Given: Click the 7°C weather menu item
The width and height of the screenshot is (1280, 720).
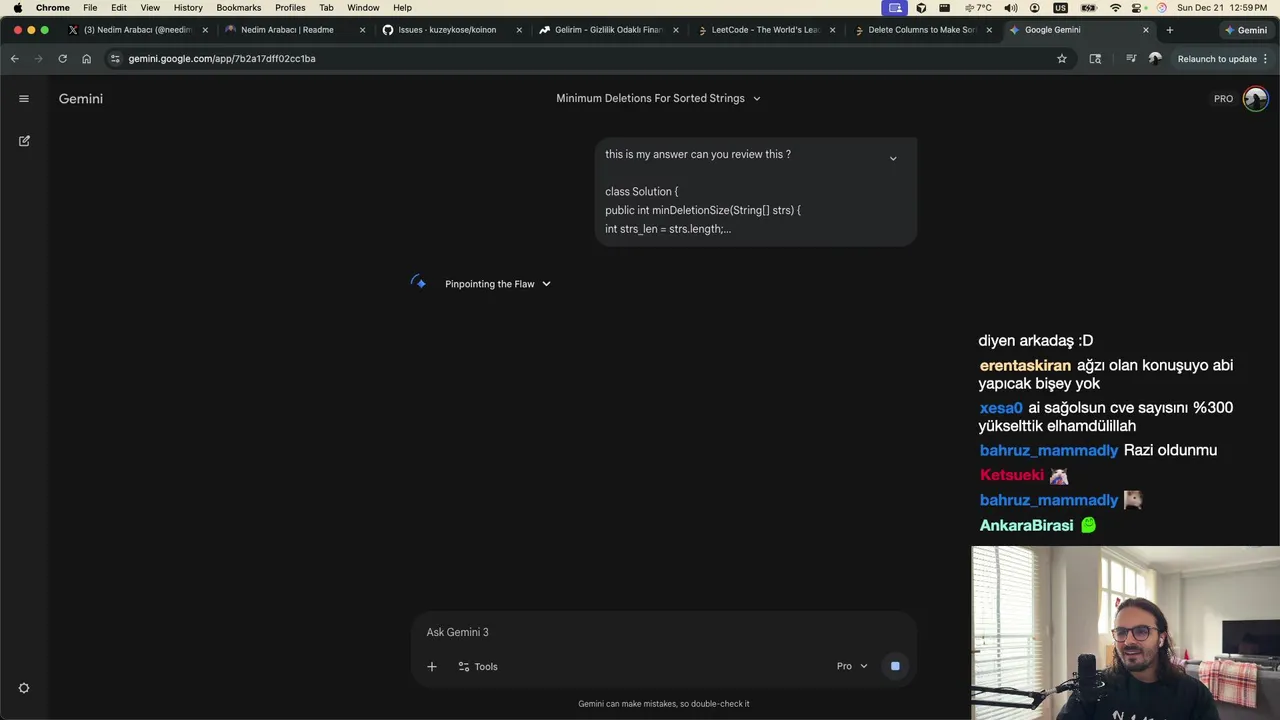Looking at the screenshot, I should point(978,8).
